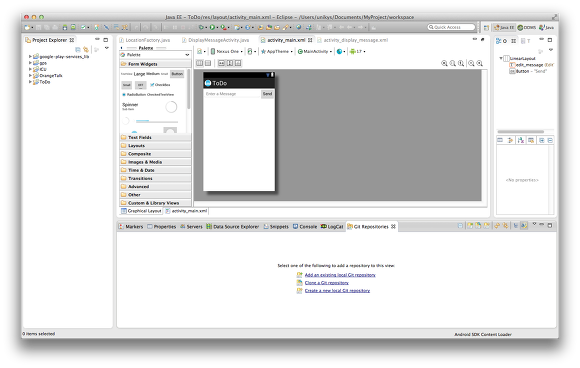
Task: Open the Snippets view tab
Action: pyautogui.click(x=276, y=226)
